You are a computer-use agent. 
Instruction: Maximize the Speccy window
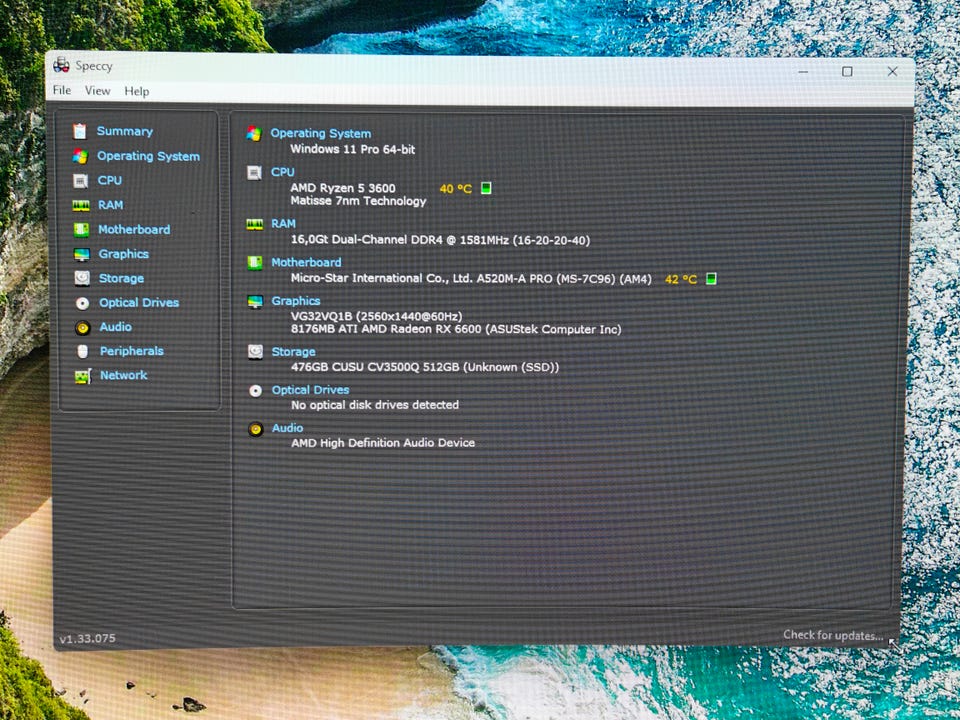coord(847,71)
